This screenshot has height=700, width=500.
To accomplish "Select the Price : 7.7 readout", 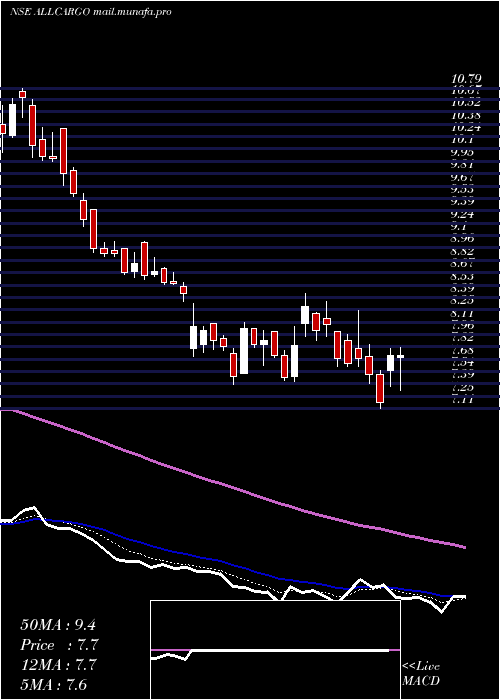I will tap(59, 645).
